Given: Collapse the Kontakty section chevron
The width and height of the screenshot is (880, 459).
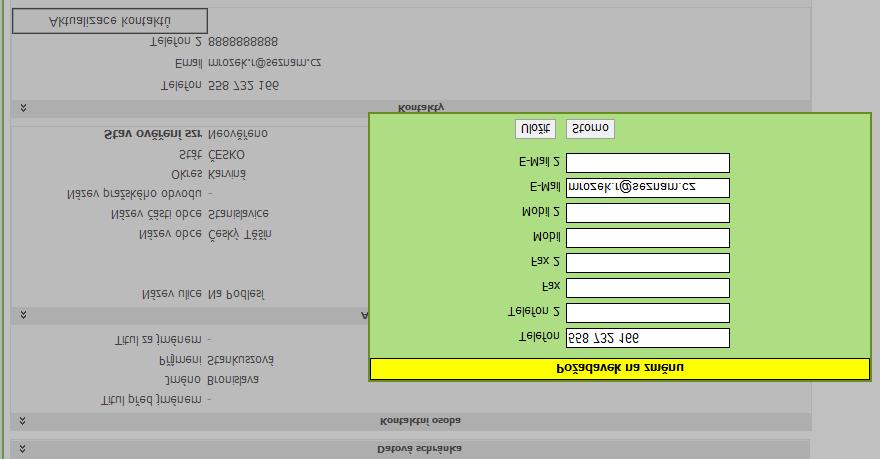Looking at the screenshot, I should click(24, 108).
